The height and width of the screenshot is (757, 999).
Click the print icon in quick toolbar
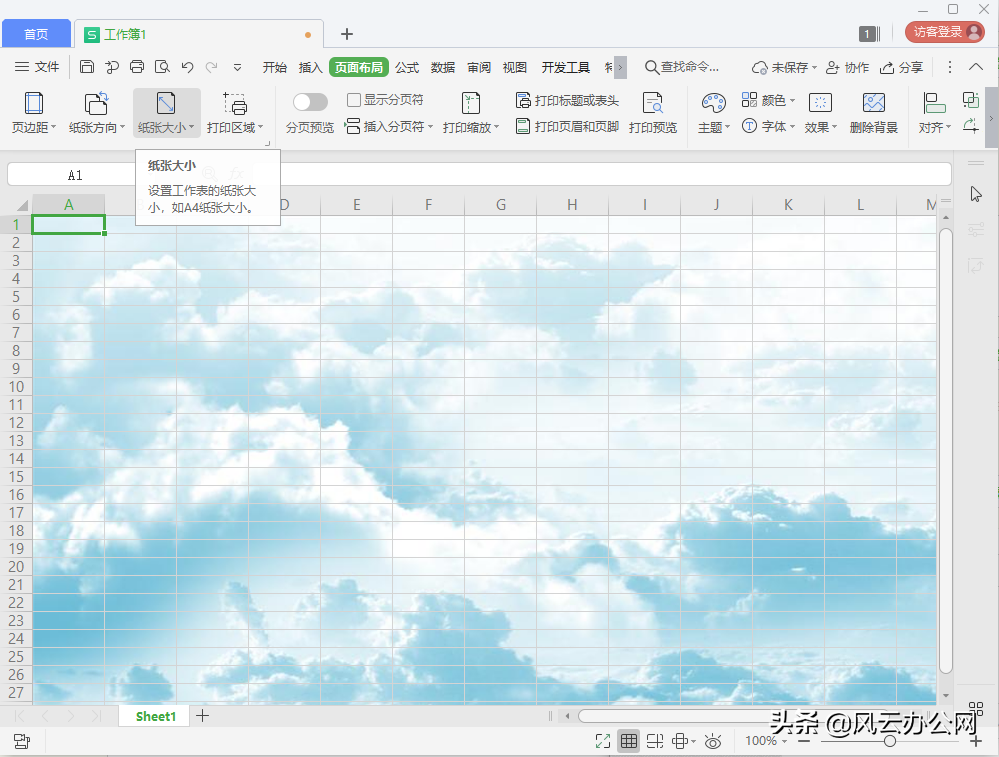tap(137, 66)
